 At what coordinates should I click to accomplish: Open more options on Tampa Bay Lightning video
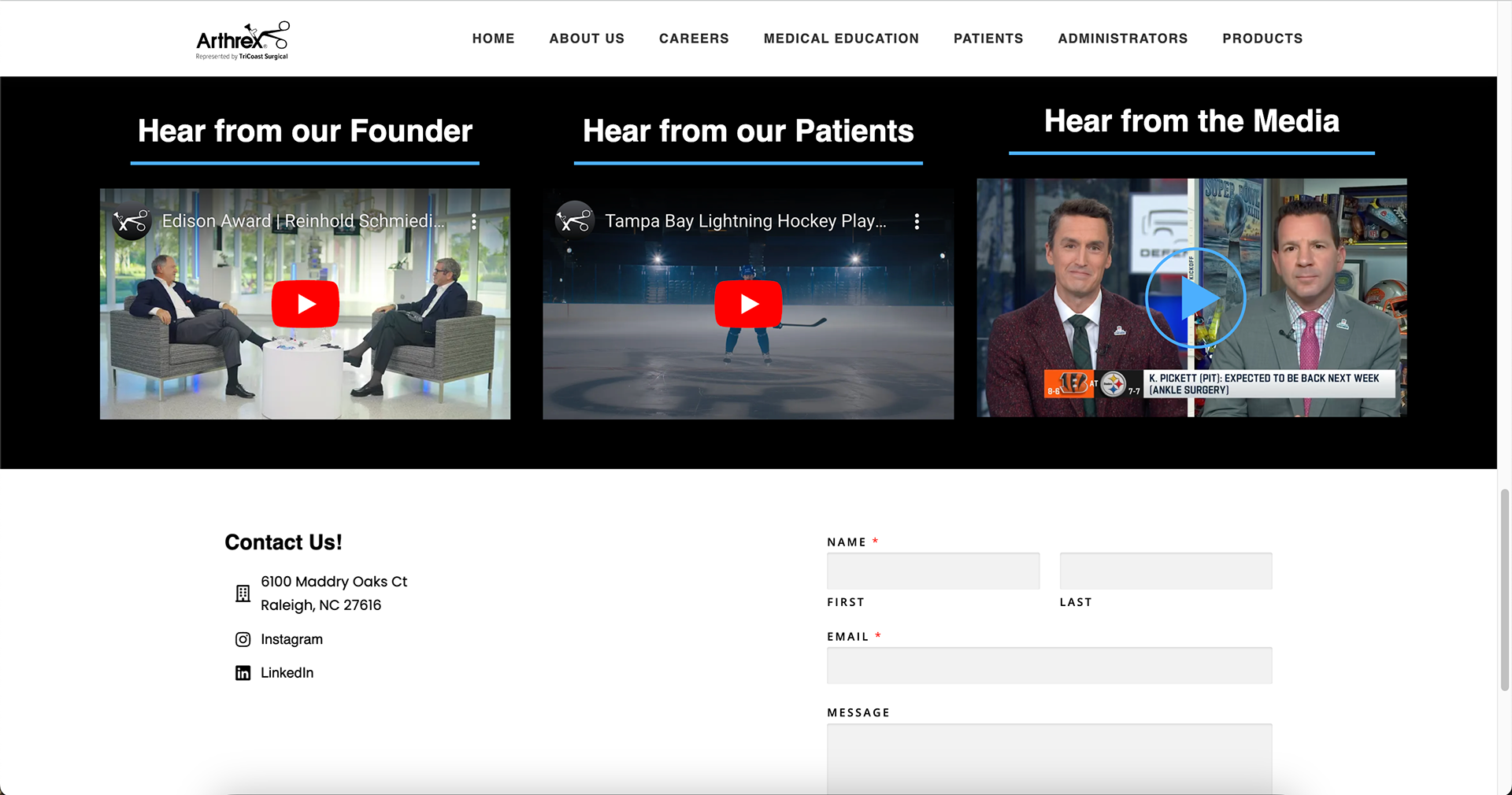tap(917, 222)
